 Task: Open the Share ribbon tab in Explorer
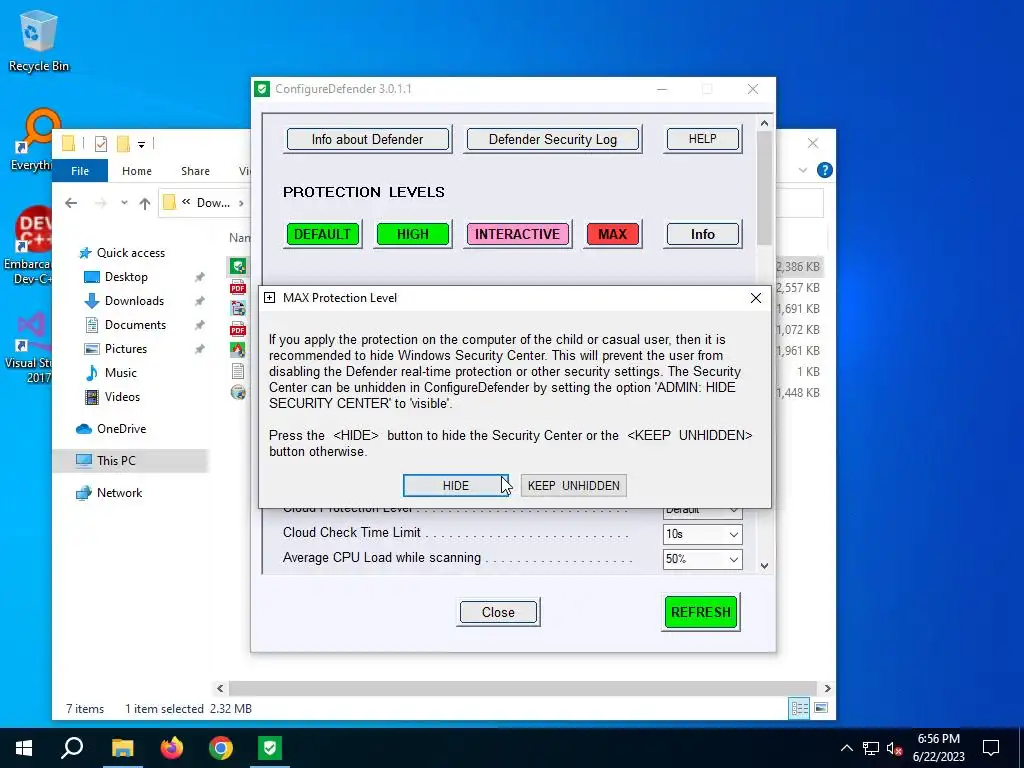pyautogui.click(x=195, y=170)
